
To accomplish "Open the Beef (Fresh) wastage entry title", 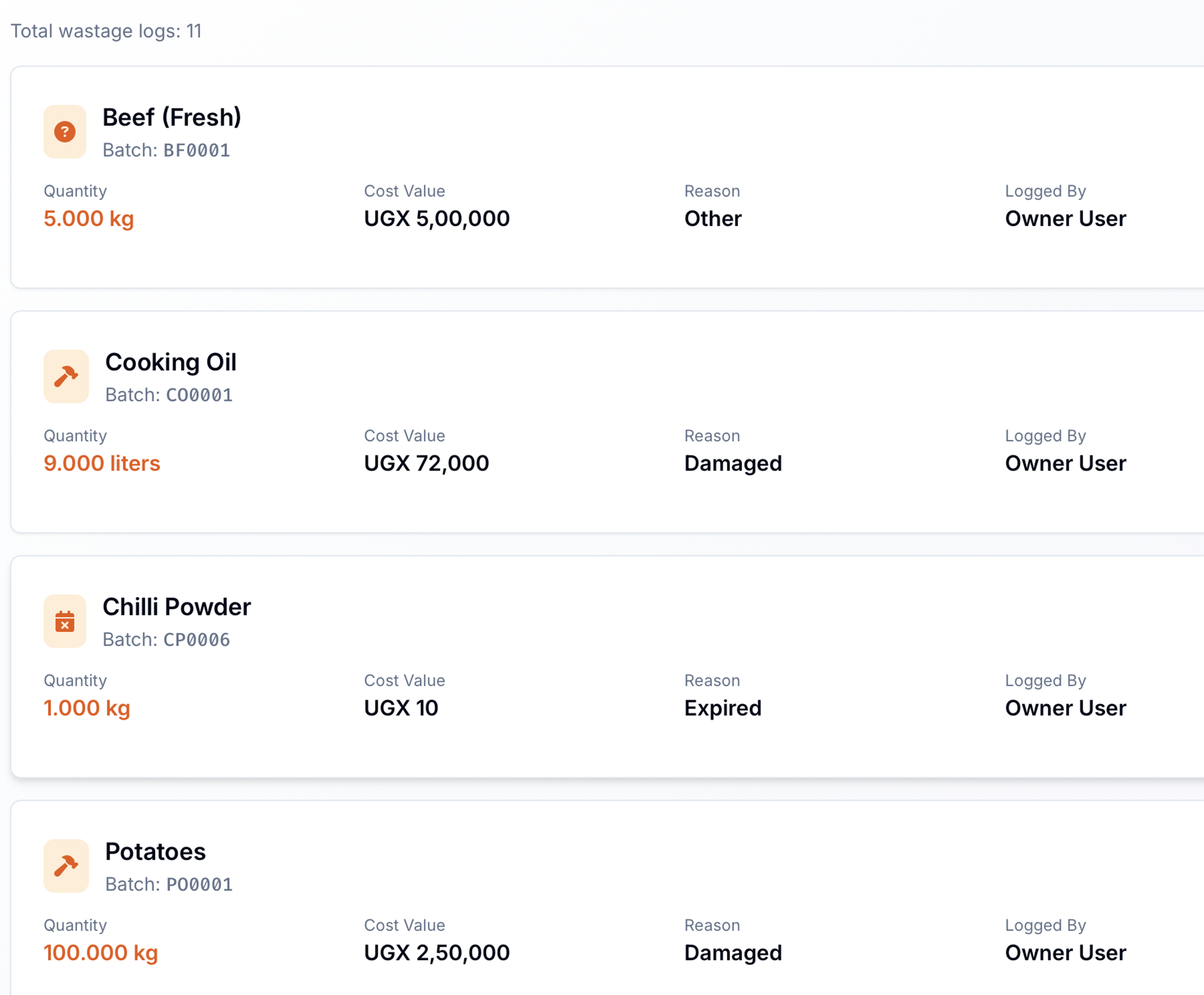I will point(171,117).
